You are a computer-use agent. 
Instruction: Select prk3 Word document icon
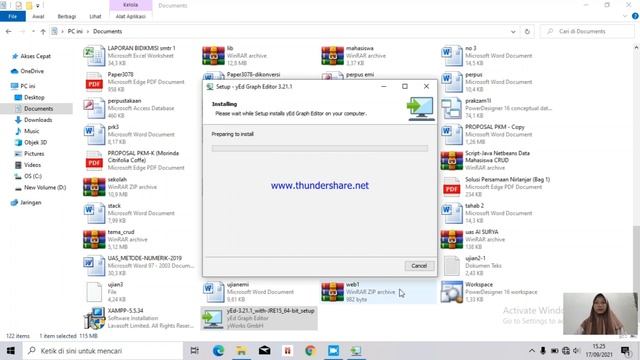point(94,135)
